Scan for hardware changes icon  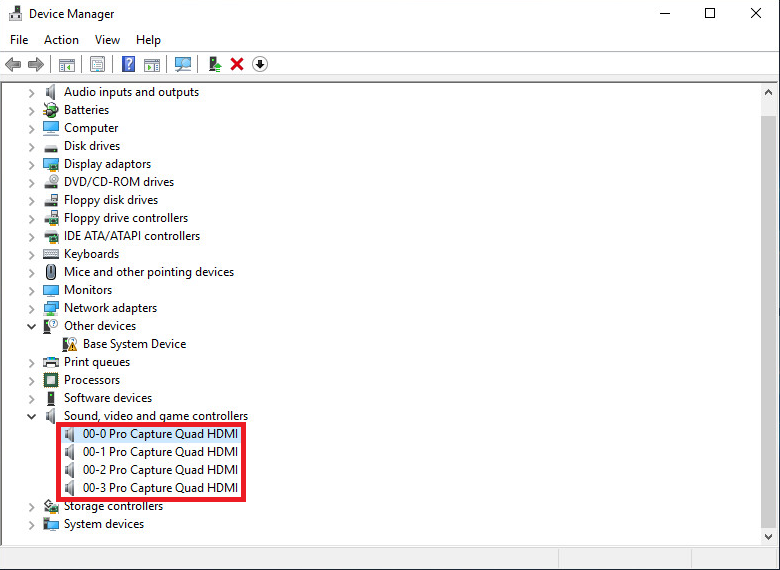(183, 64)
